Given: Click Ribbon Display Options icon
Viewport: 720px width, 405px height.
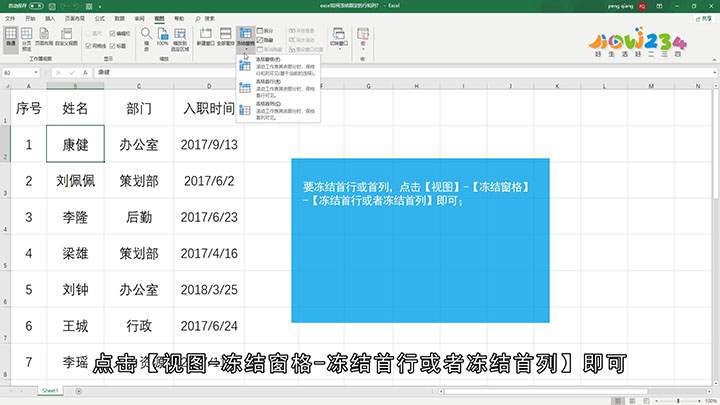Looking at the screenshot, I should click(659, 6).
